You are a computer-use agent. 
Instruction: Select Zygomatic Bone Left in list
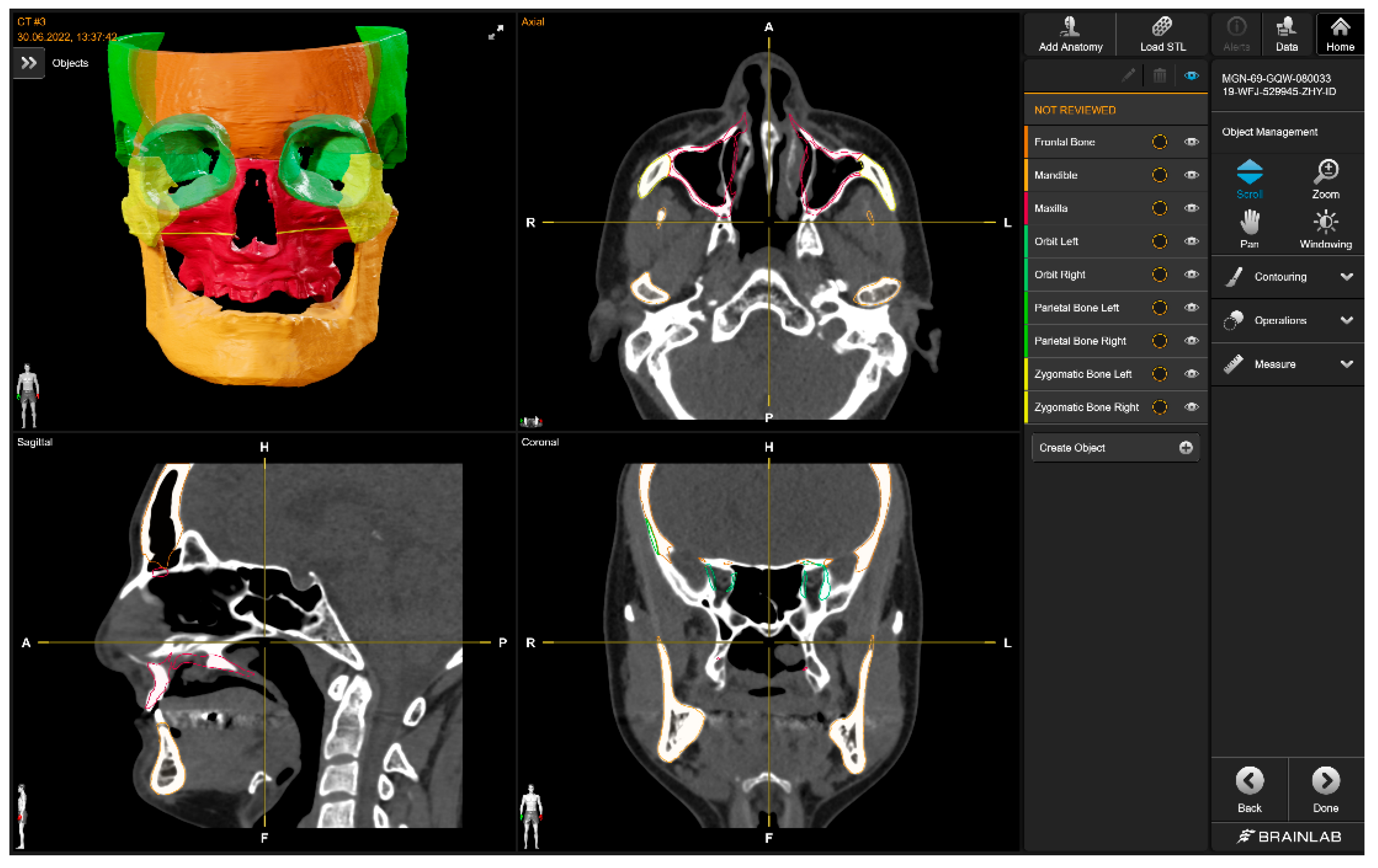point(1083,374)
